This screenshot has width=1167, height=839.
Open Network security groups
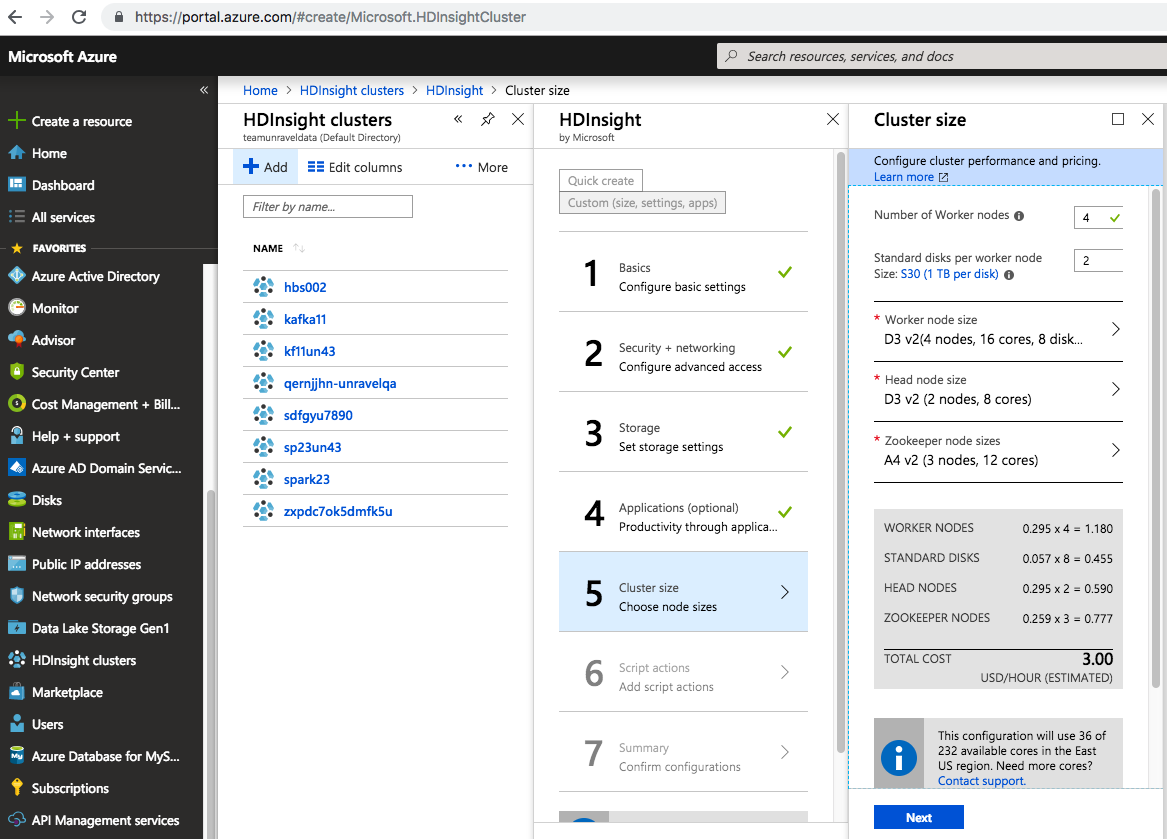tap(102, 596)
